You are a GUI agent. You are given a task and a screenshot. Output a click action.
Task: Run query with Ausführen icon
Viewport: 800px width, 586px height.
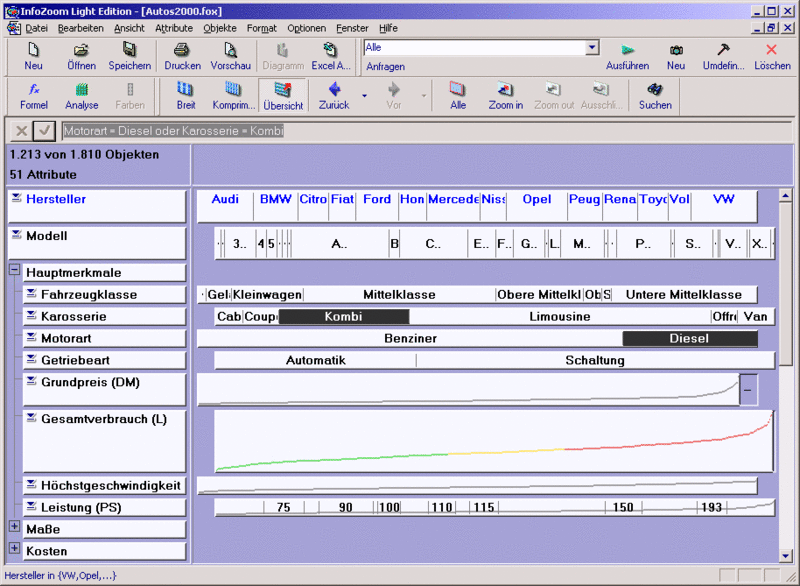(x=628, y=57)
